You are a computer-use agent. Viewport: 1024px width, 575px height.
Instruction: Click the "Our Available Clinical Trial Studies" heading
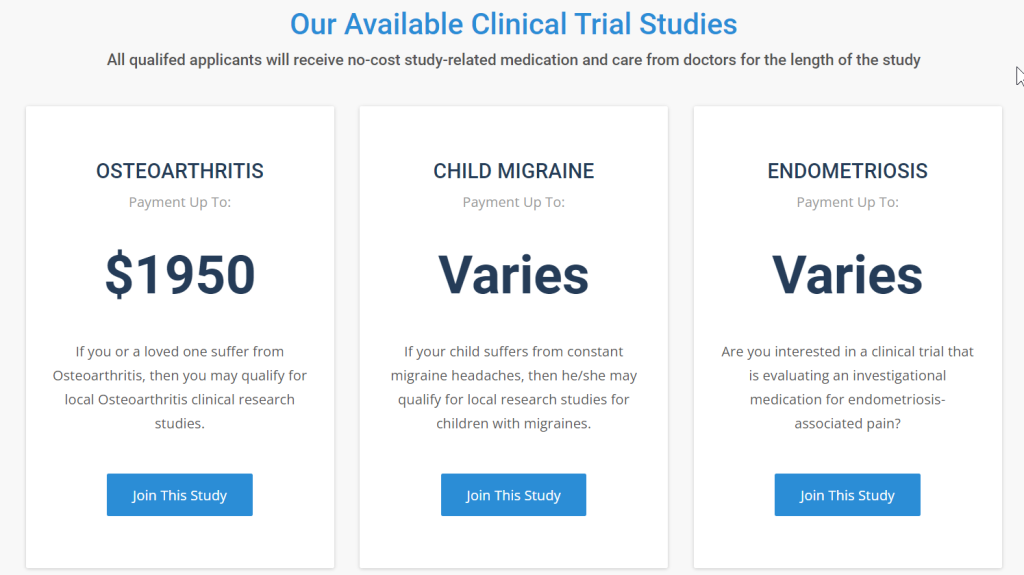point(513,24)
